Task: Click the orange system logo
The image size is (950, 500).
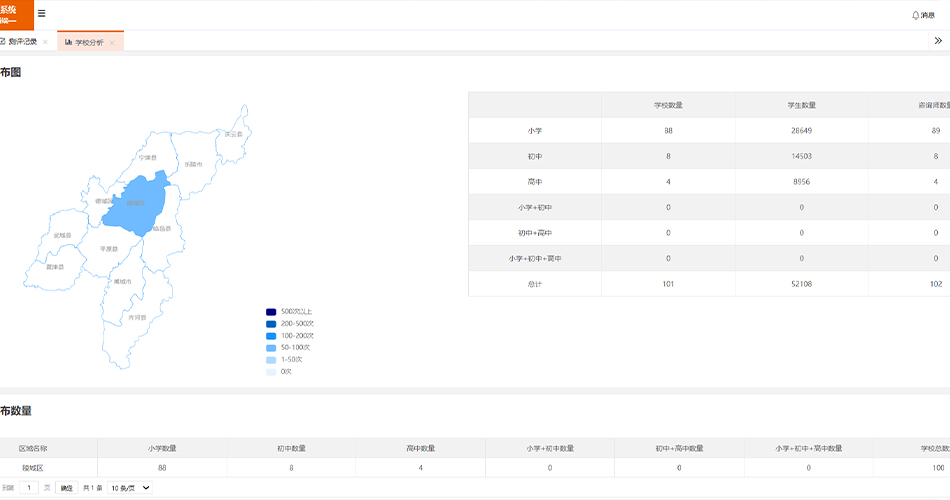Action: coord(16,14)
